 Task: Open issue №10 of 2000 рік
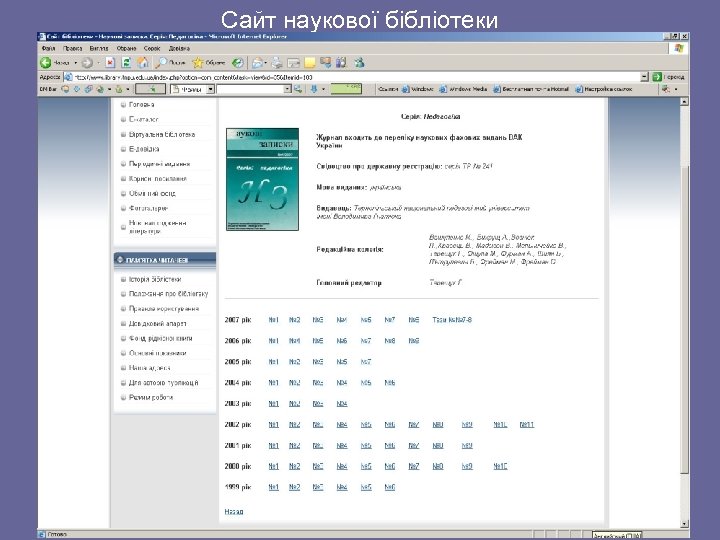click(x=500, y=466)
